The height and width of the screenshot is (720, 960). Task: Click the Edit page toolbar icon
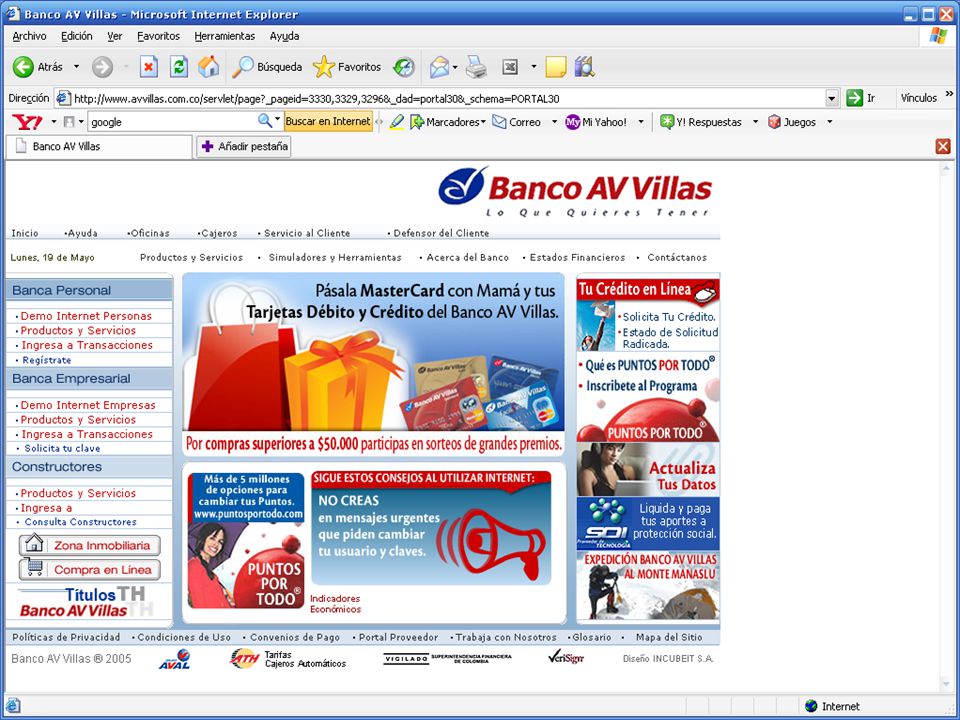click(x=510, y=67)
